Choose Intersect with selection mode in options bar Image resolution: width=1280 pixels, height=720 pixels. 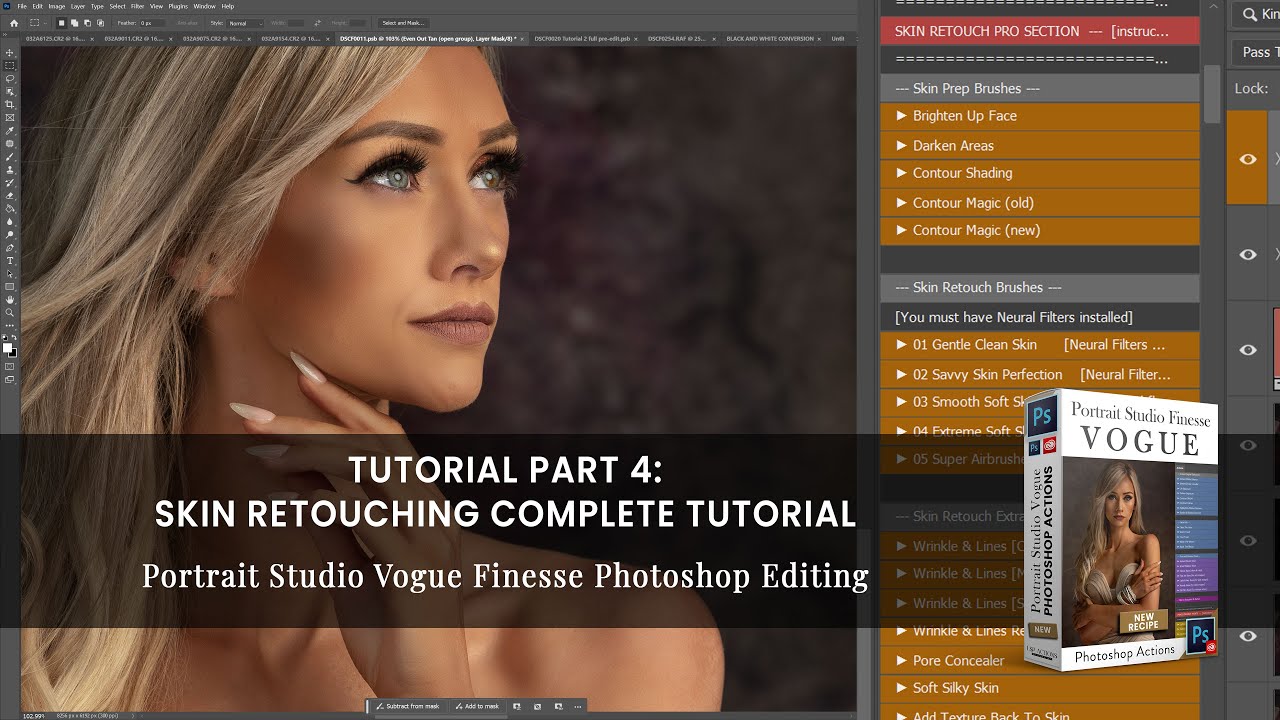coord(100,23)
